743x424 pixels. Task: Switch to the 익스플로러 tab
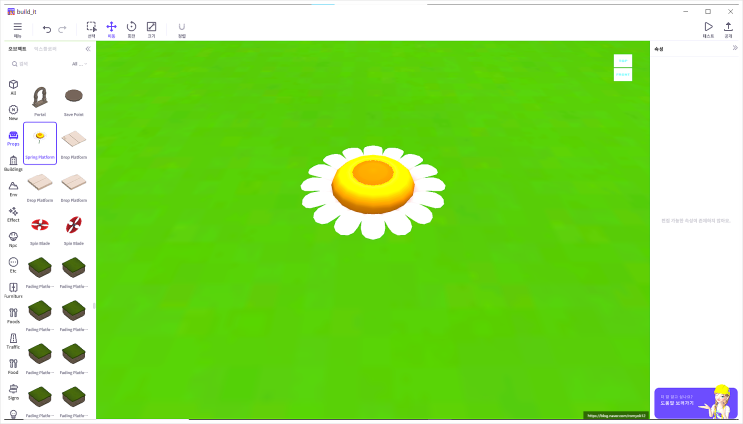pyautogui.click(x=45, y=49)
